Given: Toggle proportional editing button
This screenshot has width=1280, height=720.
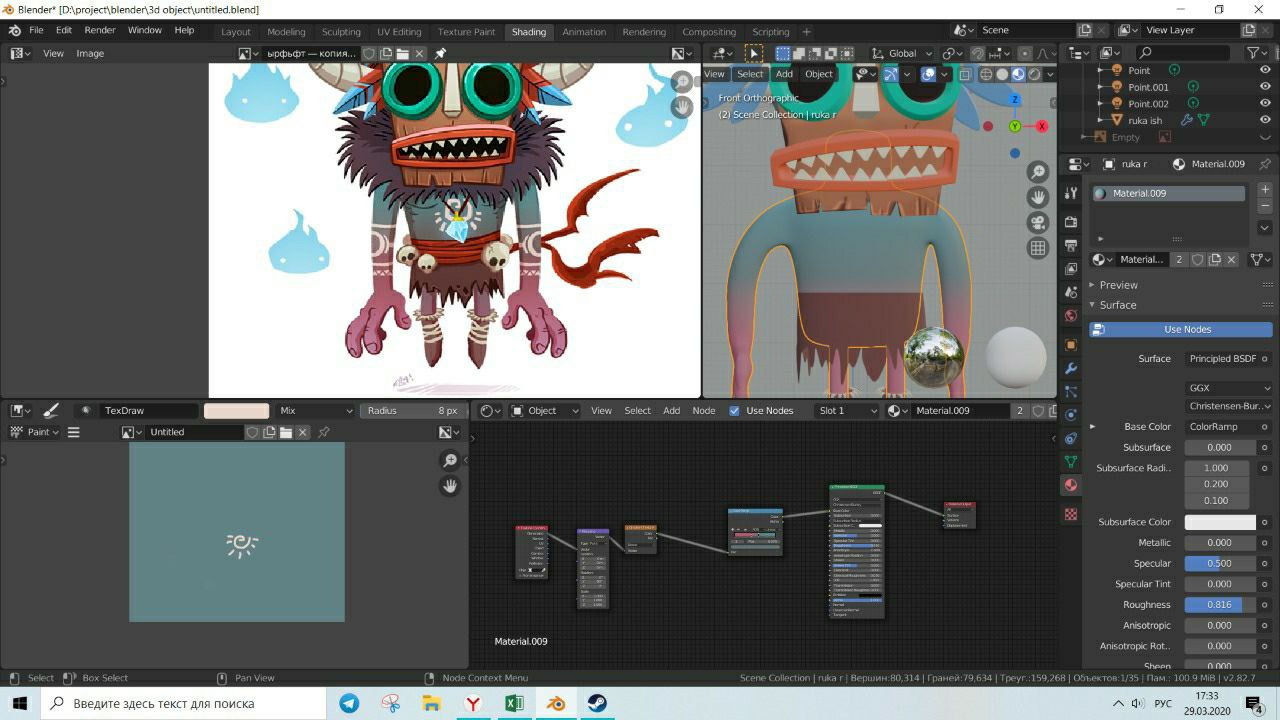Looking at the screenshot, I should click(1023, 53).
